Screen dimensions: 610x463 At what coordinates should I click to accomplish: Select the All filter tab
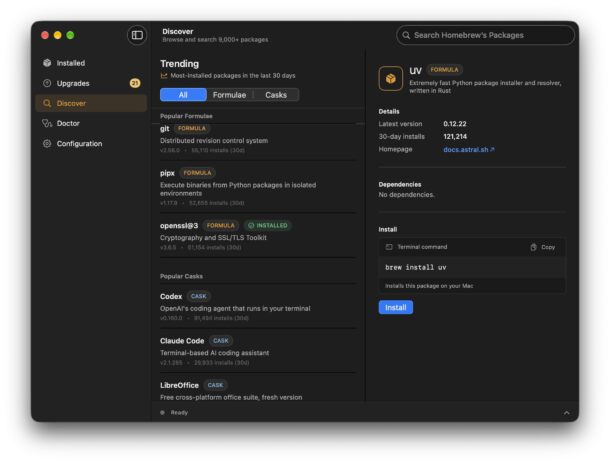pyautogui.click(x=183, y=95)
